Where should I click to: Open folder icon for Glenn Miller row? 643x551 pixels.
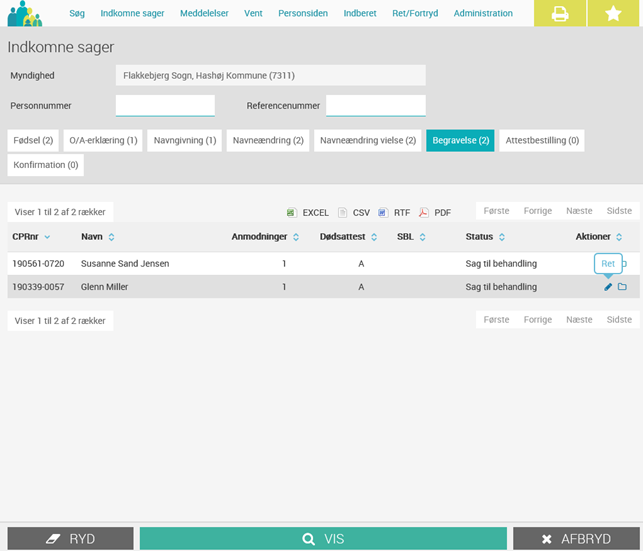[x=622, y=287]
